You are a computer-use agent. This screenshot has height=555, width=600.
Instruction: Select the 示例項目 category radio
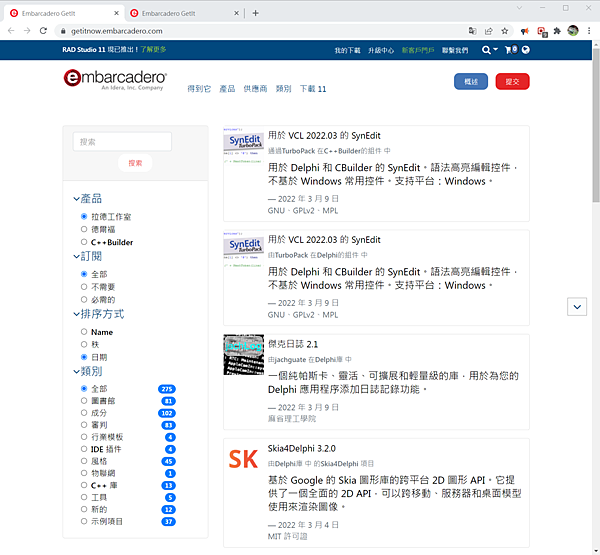pos(84,521)
